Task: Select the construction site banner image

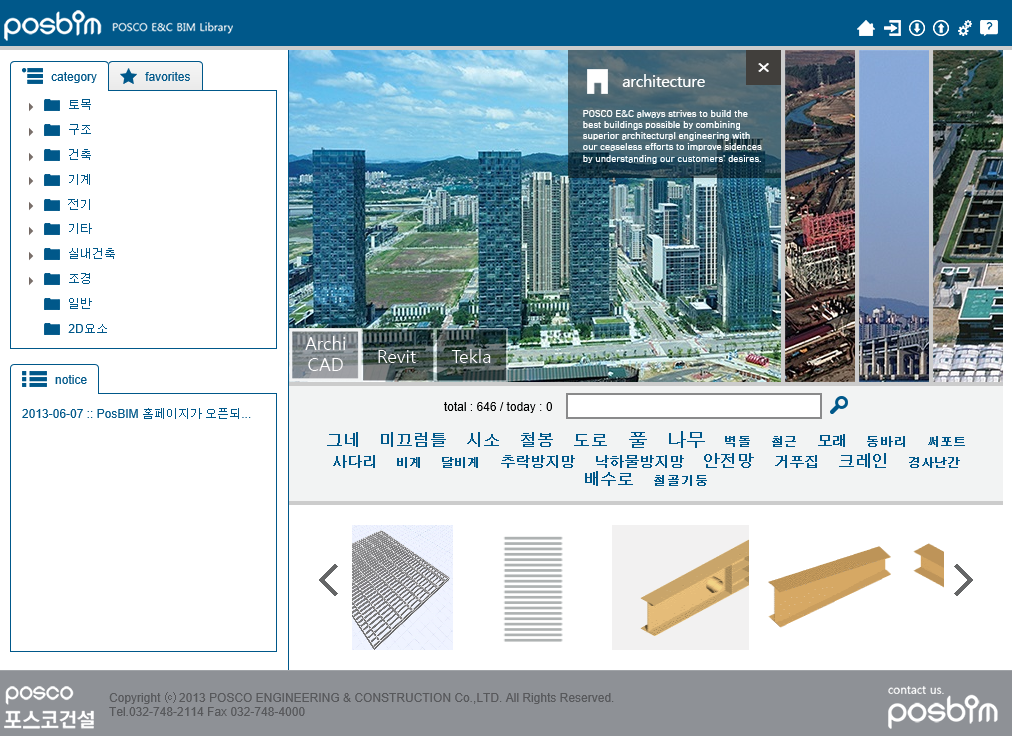Action: [x=820, y=216]
